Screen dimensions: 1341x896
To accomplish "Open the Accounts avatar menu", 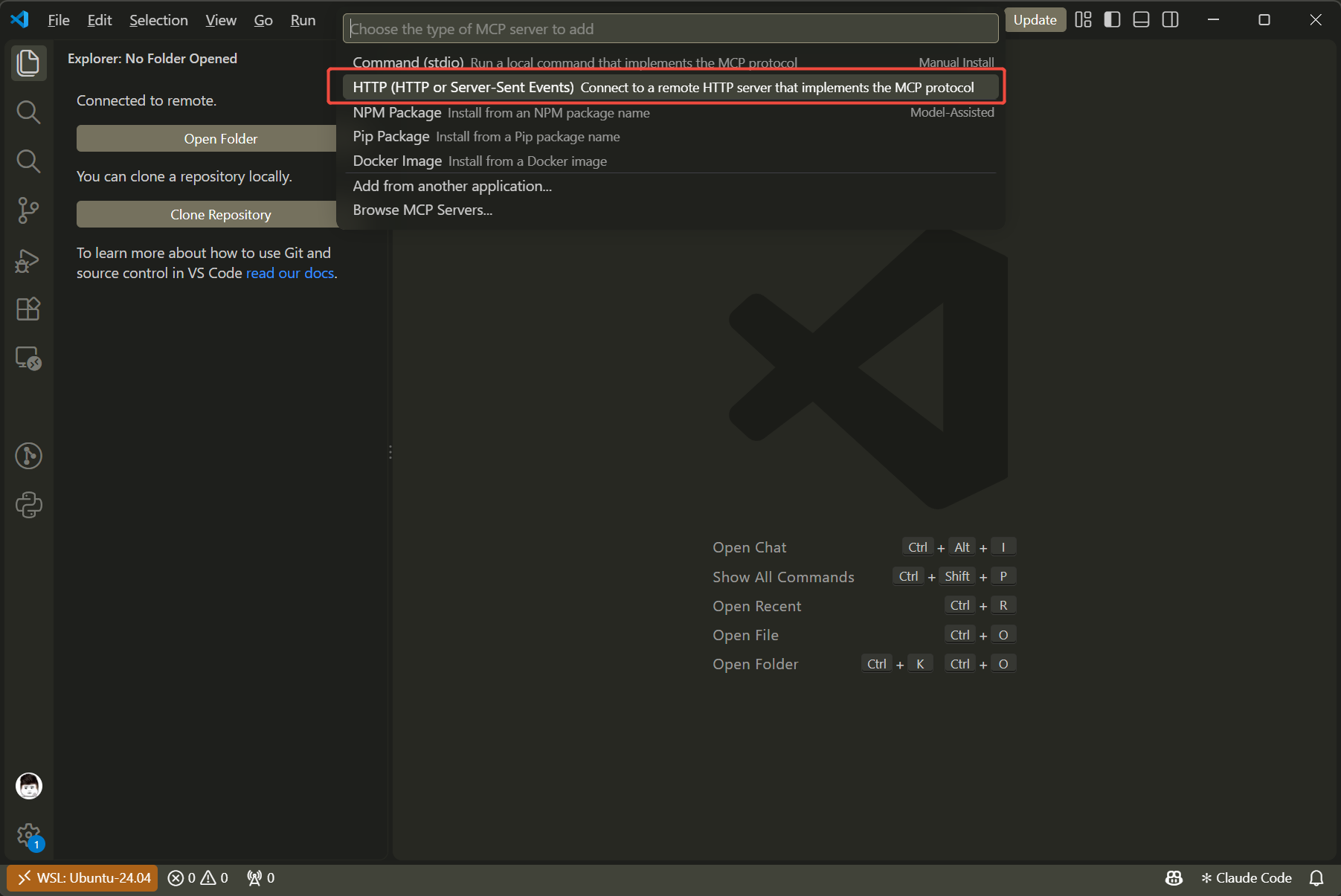I will point(28,786).
